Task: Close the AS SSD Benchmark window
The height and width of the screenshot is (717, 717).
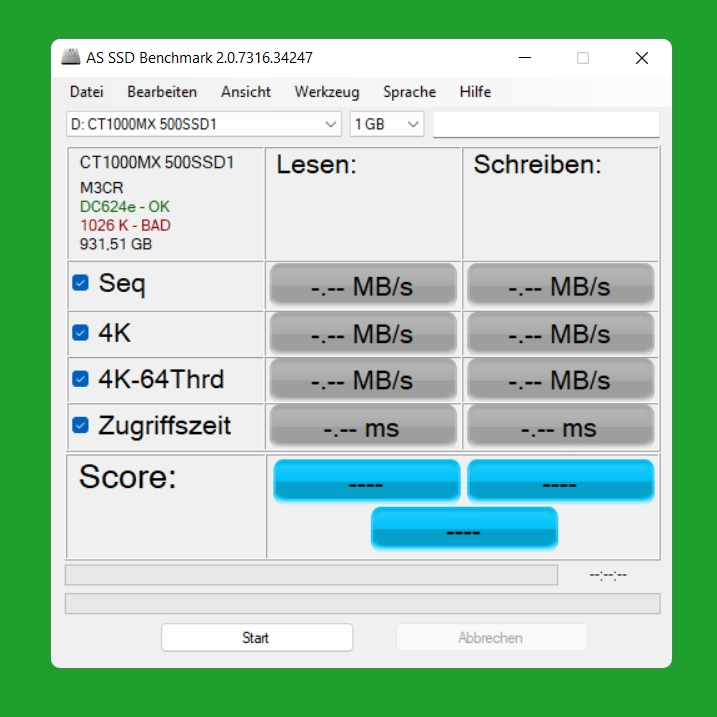Action: 642,58
